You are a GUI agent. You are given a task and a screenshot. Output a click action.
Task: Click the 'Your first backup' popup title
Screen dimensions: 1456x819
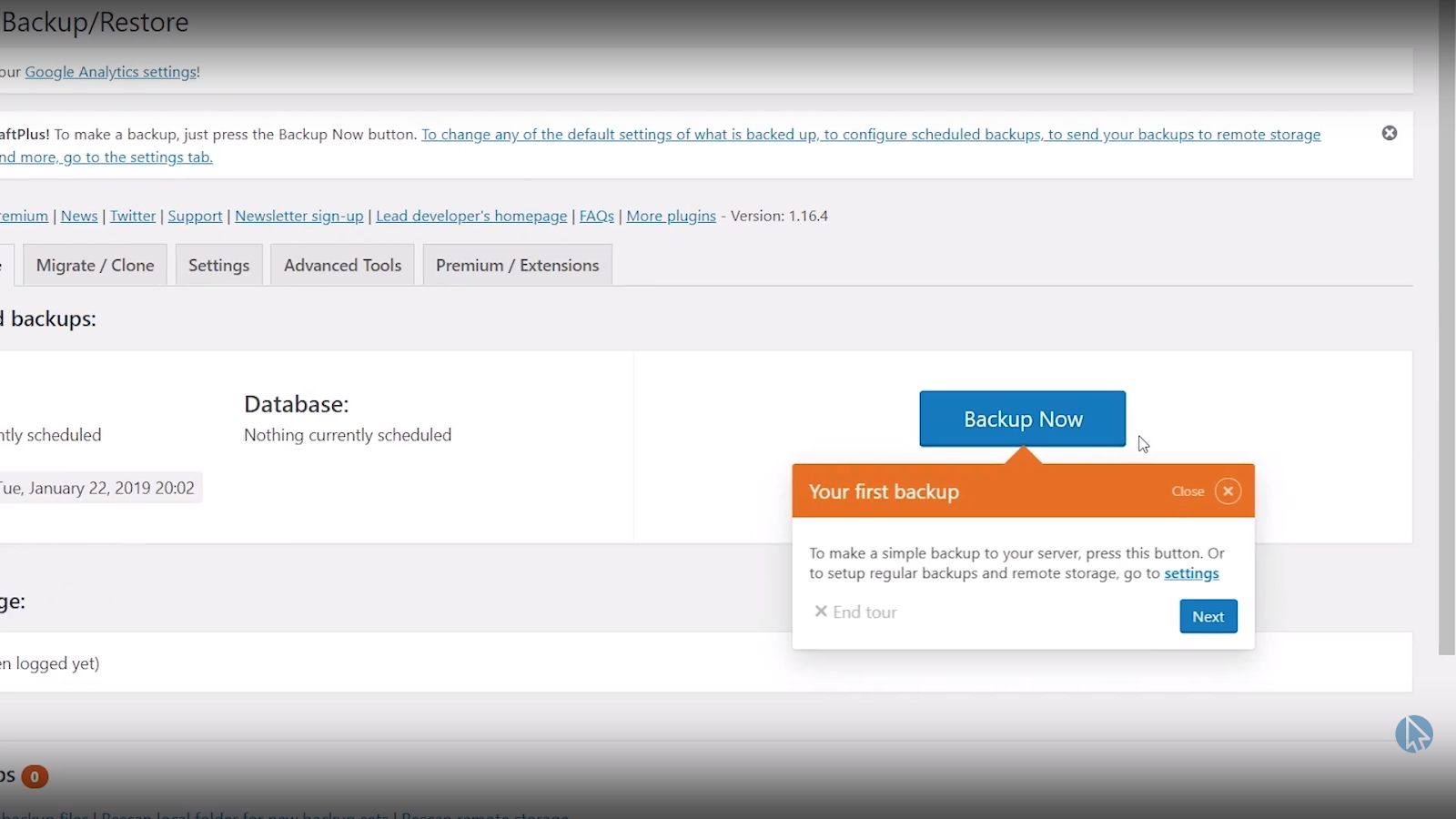884,491
